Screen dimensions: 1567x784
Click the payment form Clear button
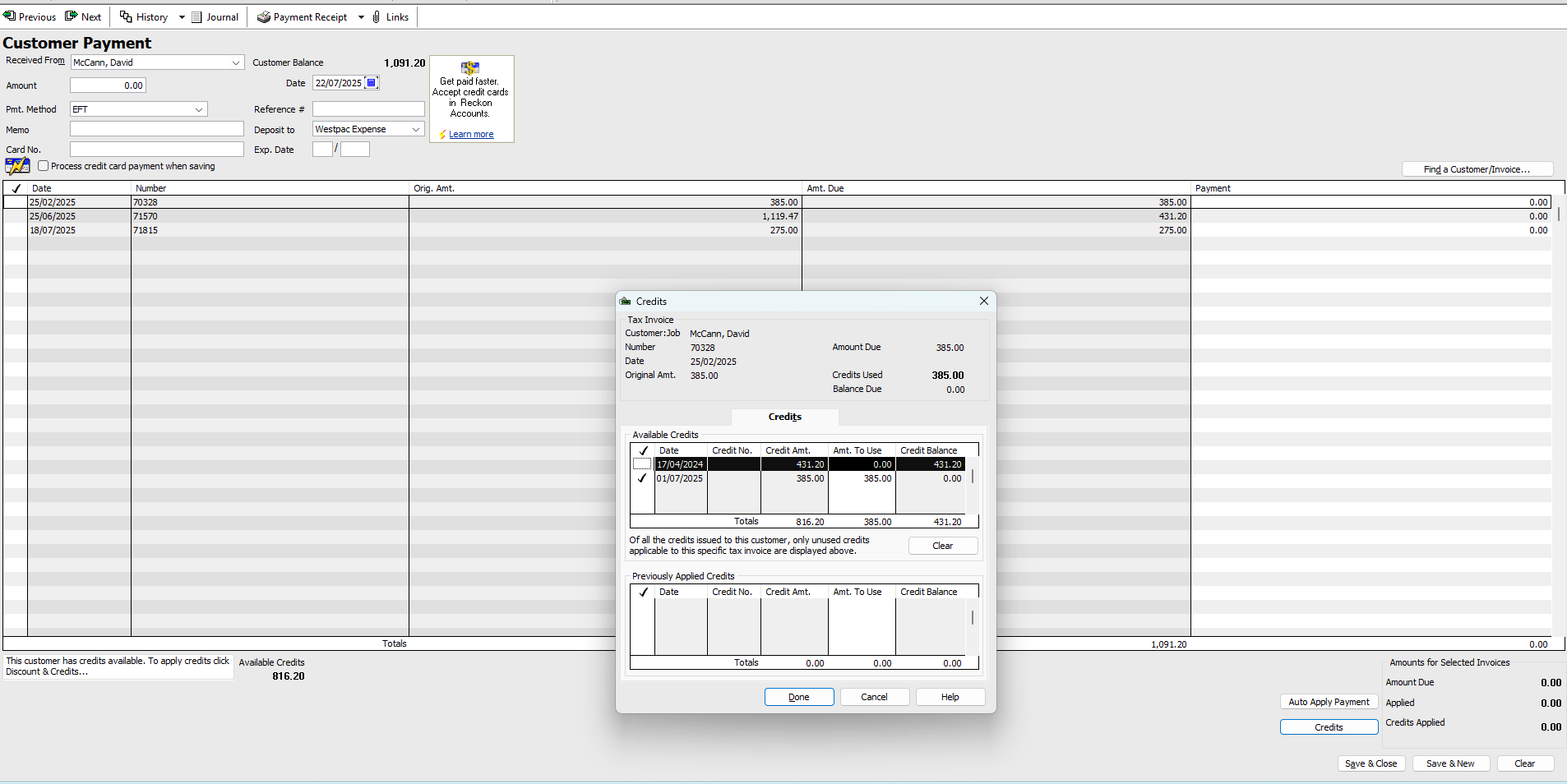coord(1525,763)
